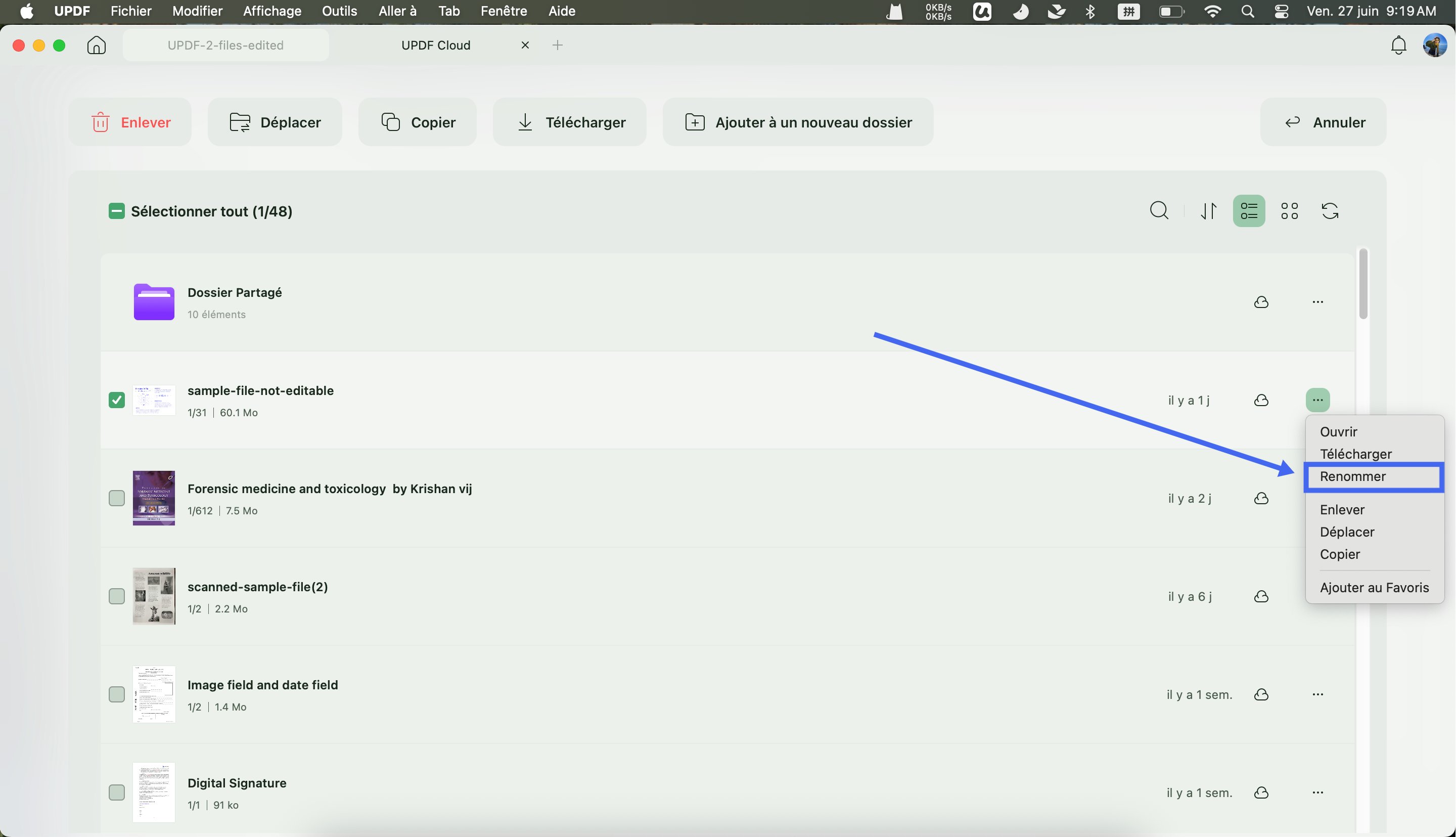Check the Digital Signature checkbox
Viewport: 1456px width, 837px height.
click(x=117, y=792)
